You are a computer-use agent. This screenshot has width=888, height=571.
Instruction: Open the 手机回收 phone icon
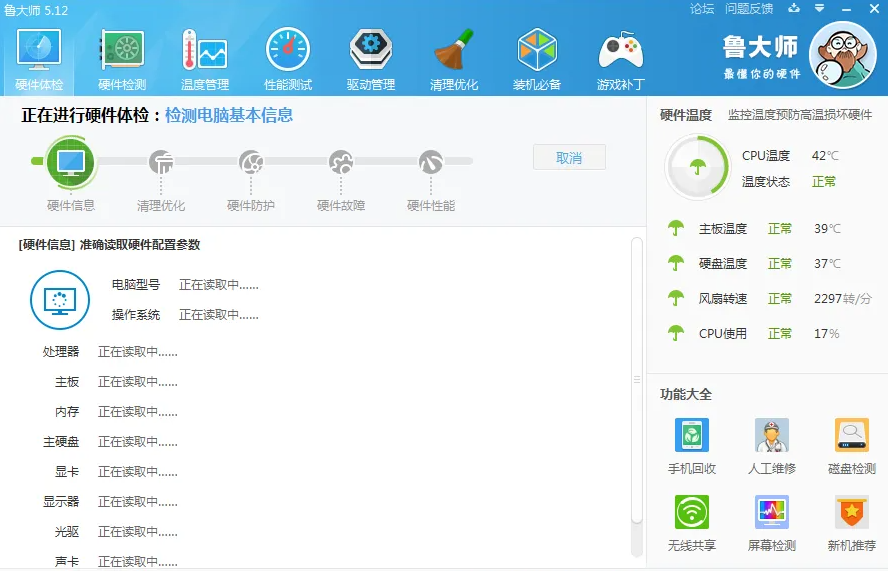[692, 435]
